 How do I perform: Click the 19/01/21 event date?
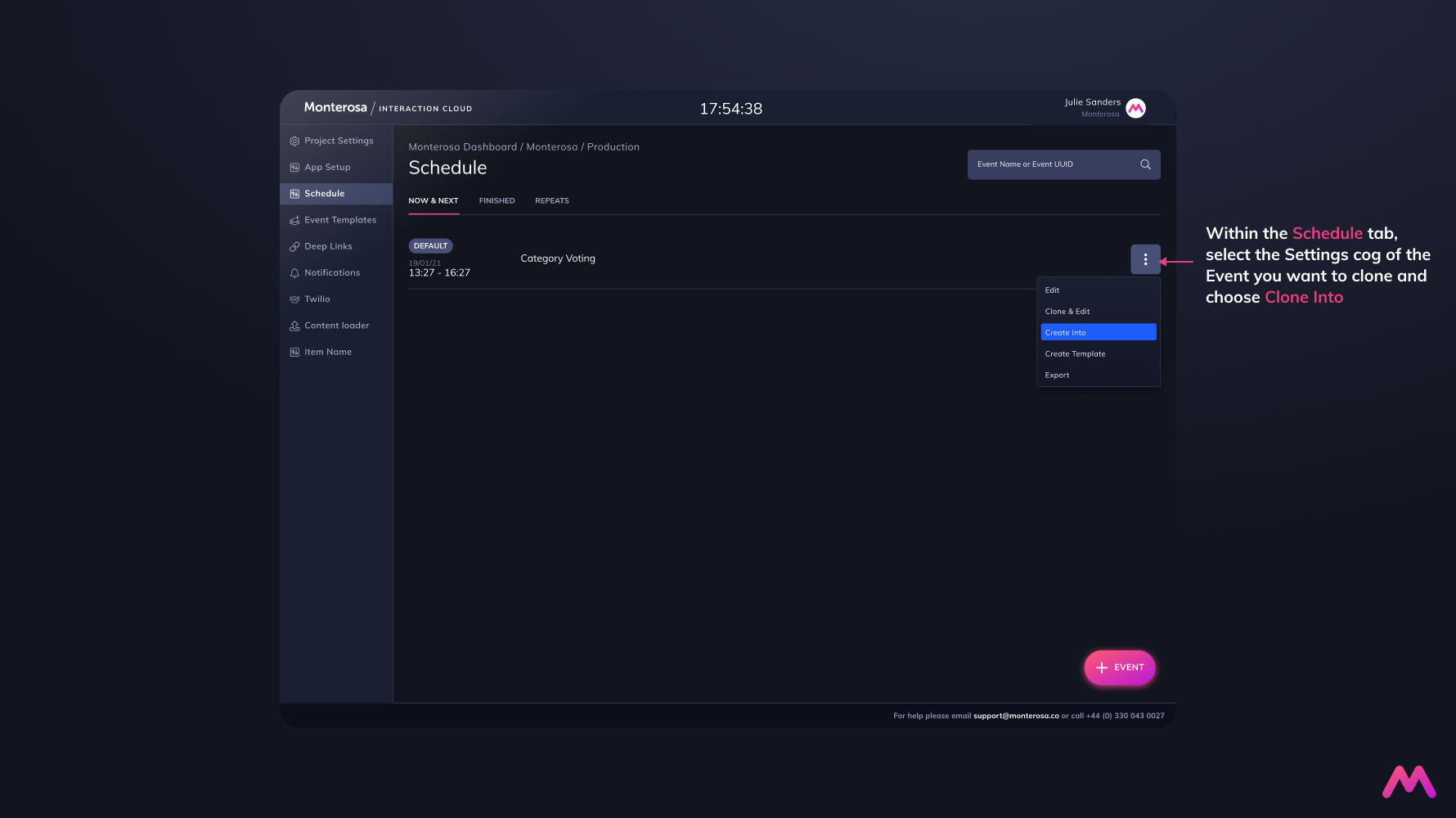(425, 263)
